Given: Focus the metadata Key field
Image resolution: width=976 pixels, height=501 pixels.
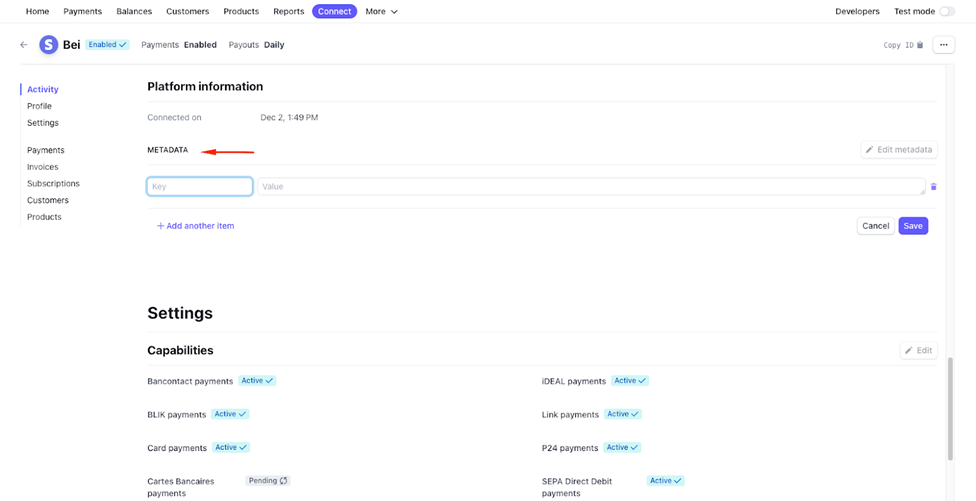Looking at the screenshot, I should pos(200,187).
